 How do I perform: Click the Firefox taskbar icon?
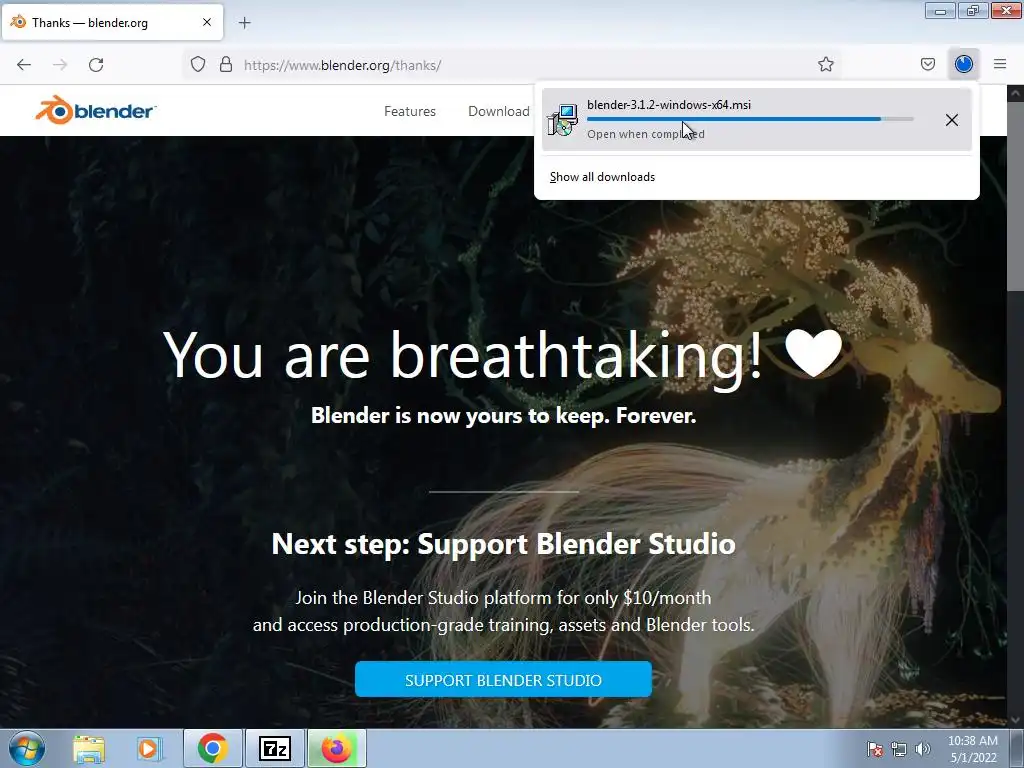(336, 748)
